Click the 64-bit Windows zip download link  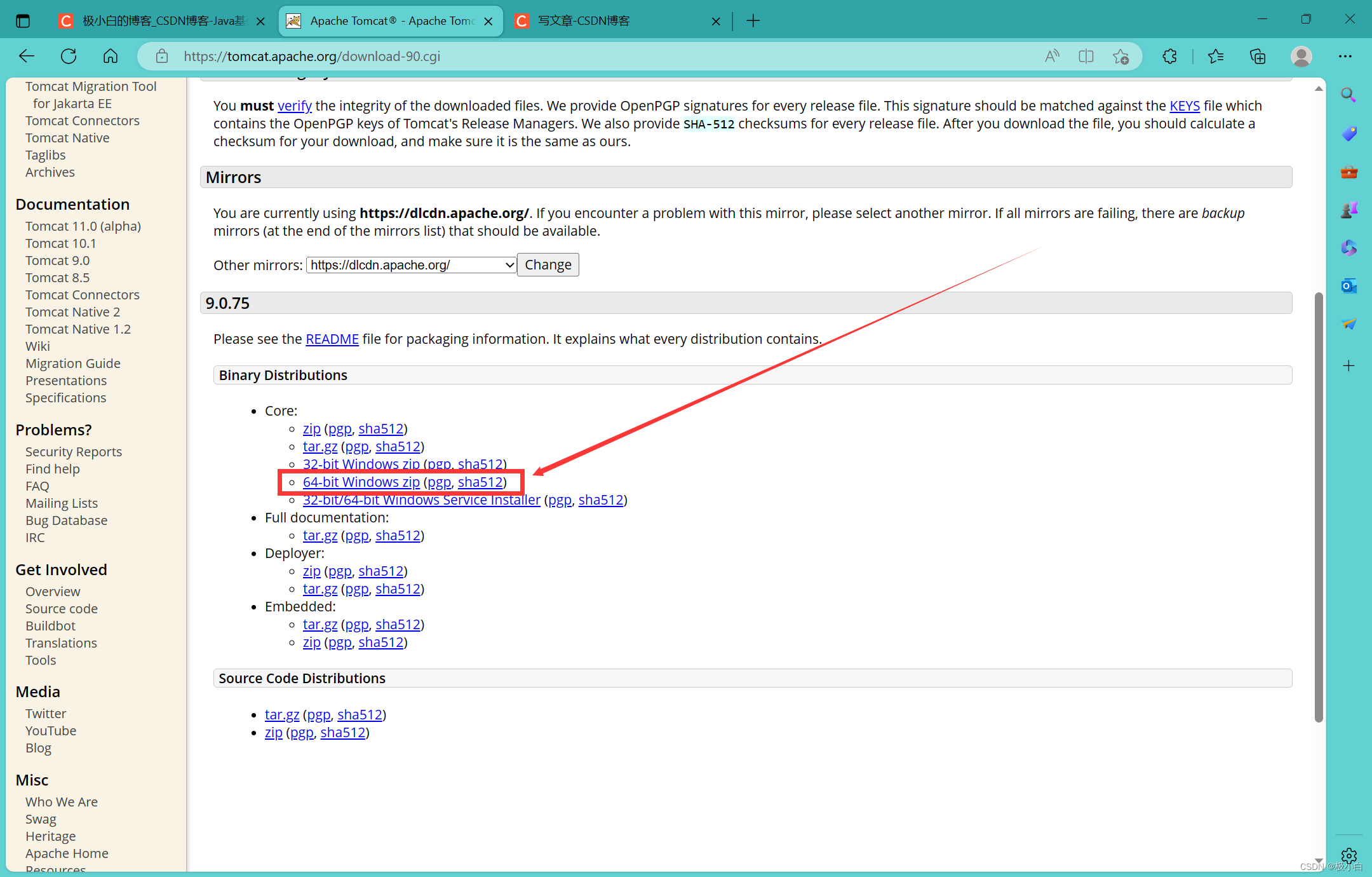tap(360, 483)
